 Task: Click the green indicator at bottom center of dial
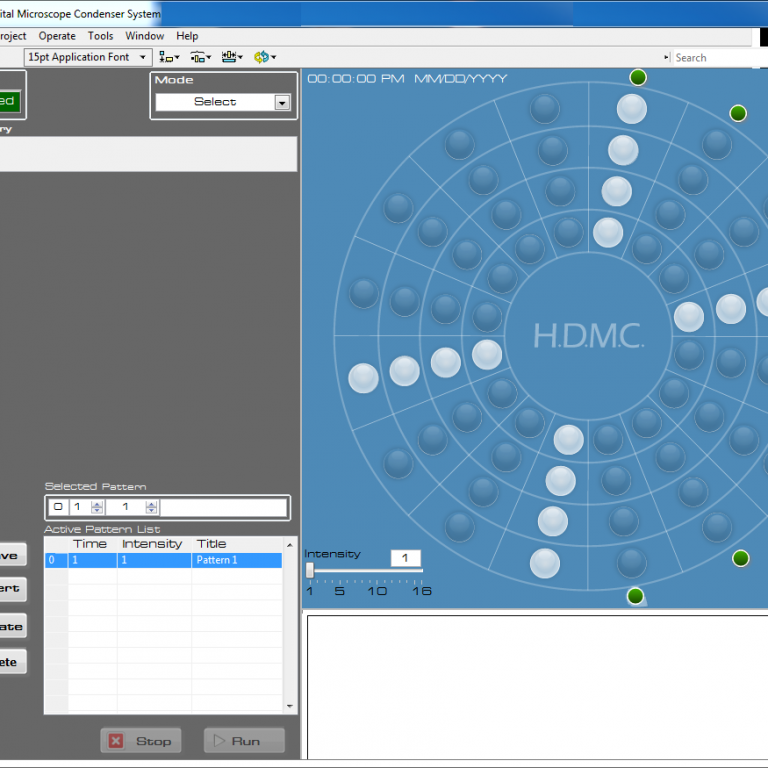point(635,596)
